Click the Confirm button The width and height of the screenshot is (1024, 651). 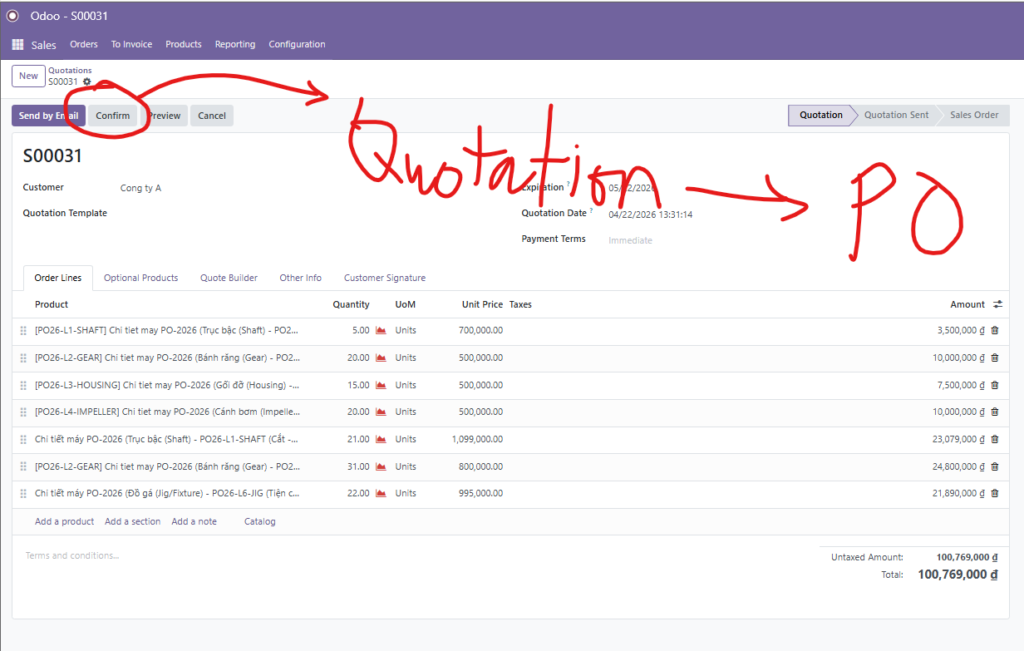coord(113,116)
